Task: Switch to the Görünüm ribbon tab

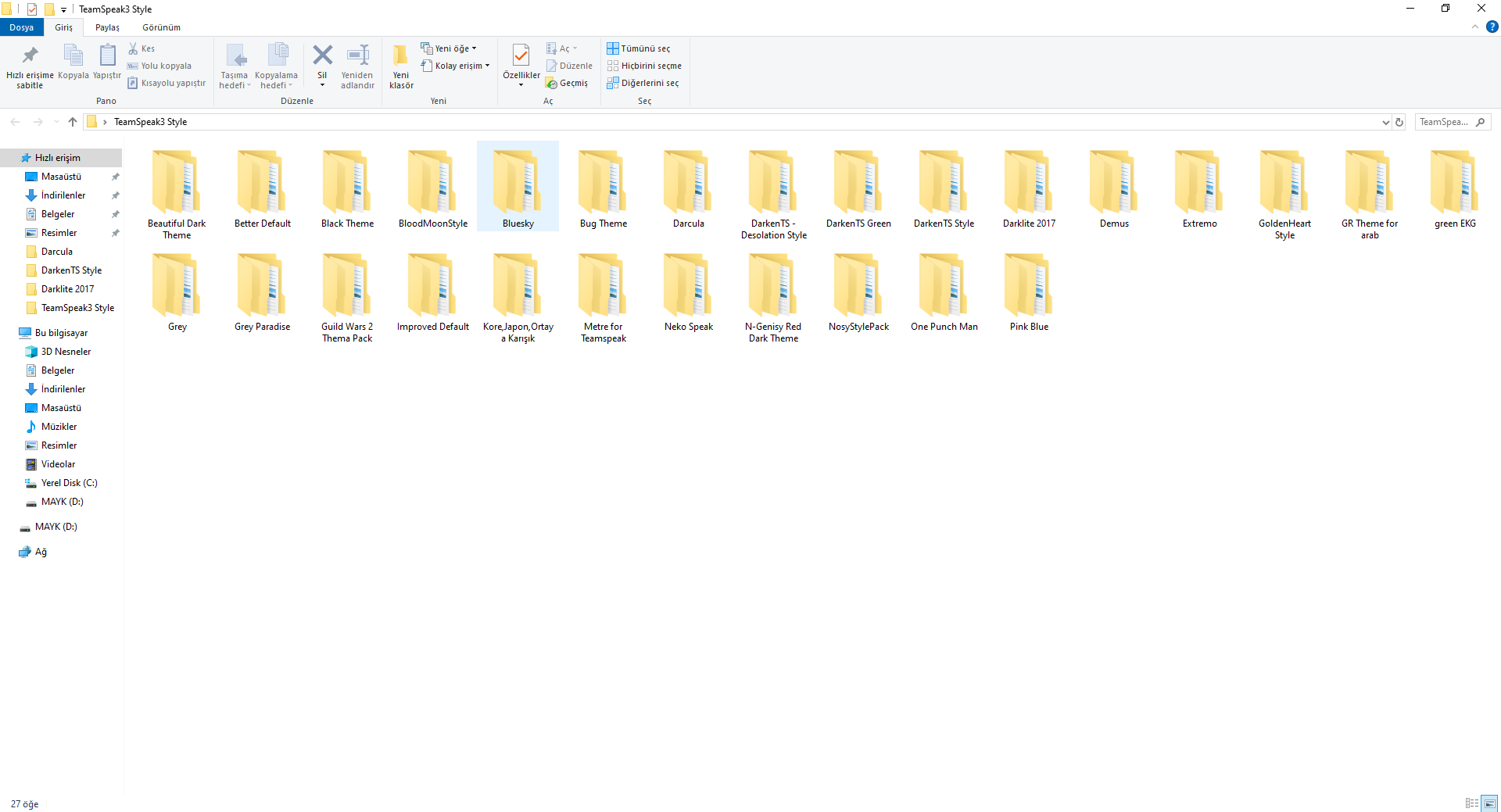Action: pos(161,27)
